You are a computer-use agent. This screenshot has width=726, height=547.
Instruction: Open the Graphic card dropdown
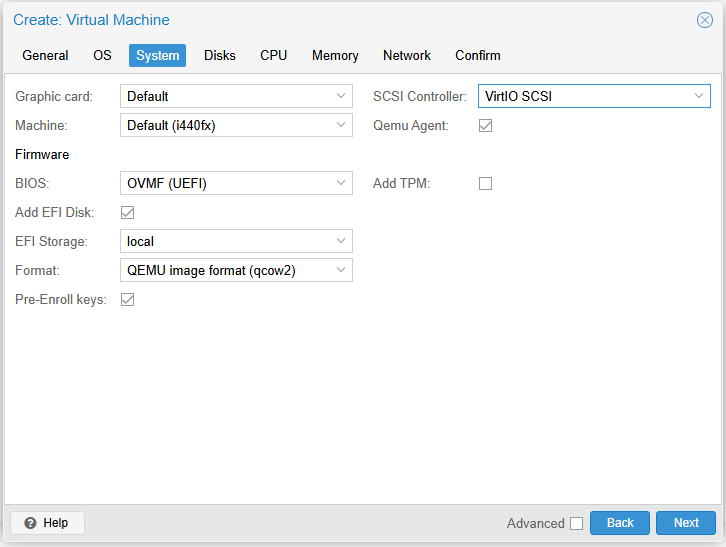click(236, 96)
